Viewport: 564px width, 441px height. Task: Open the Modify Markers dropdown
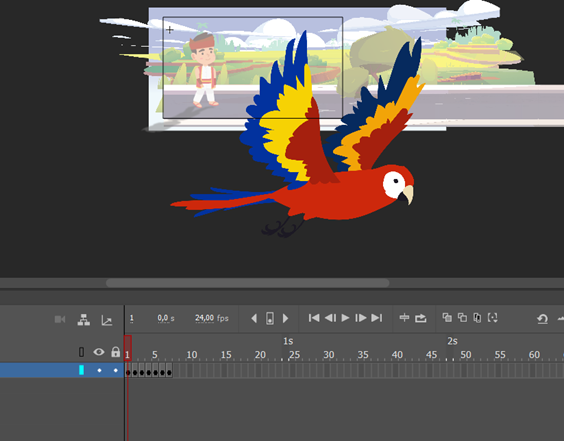click(x=493, y=318)
